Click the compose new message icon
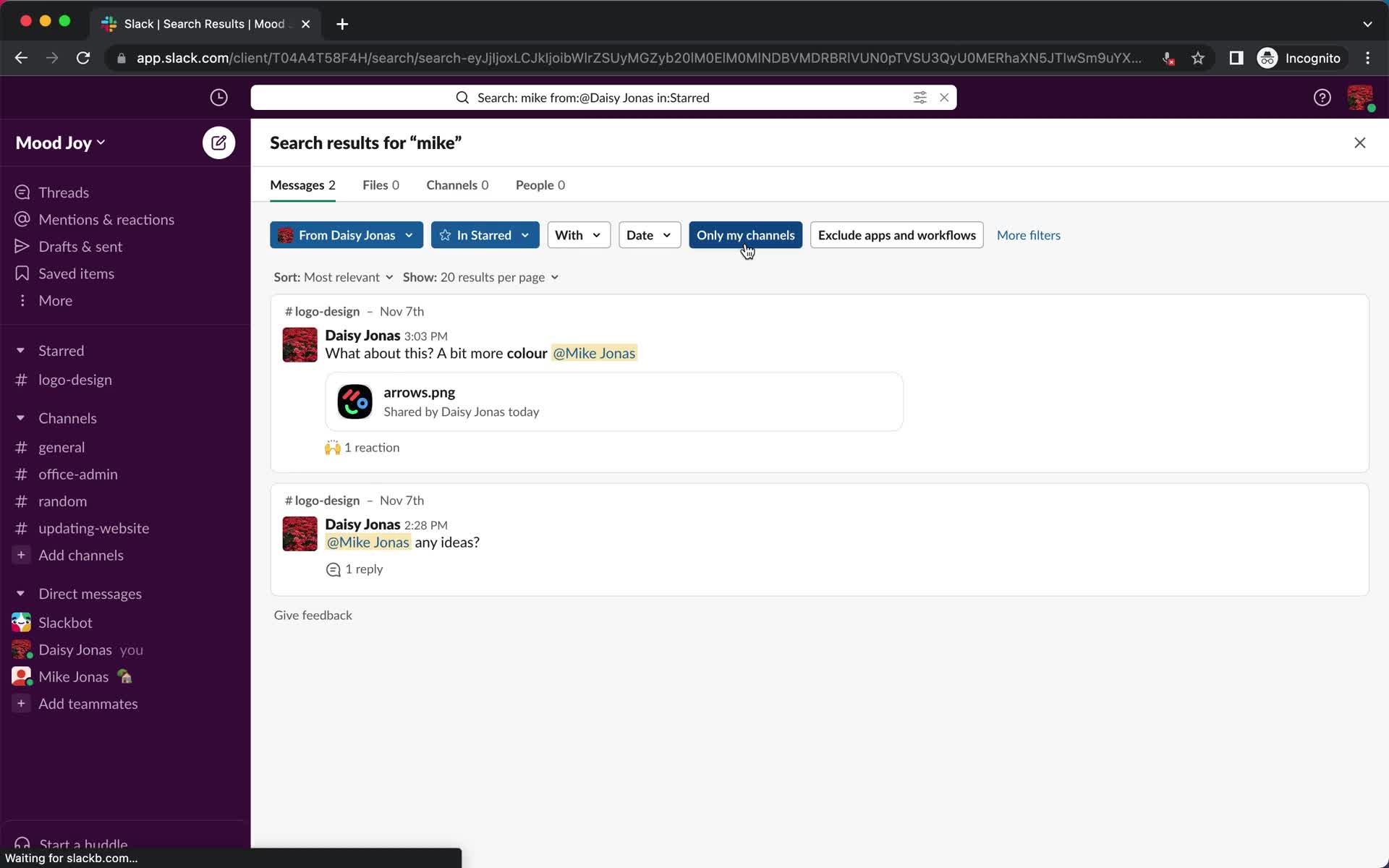 coord(219,142)
